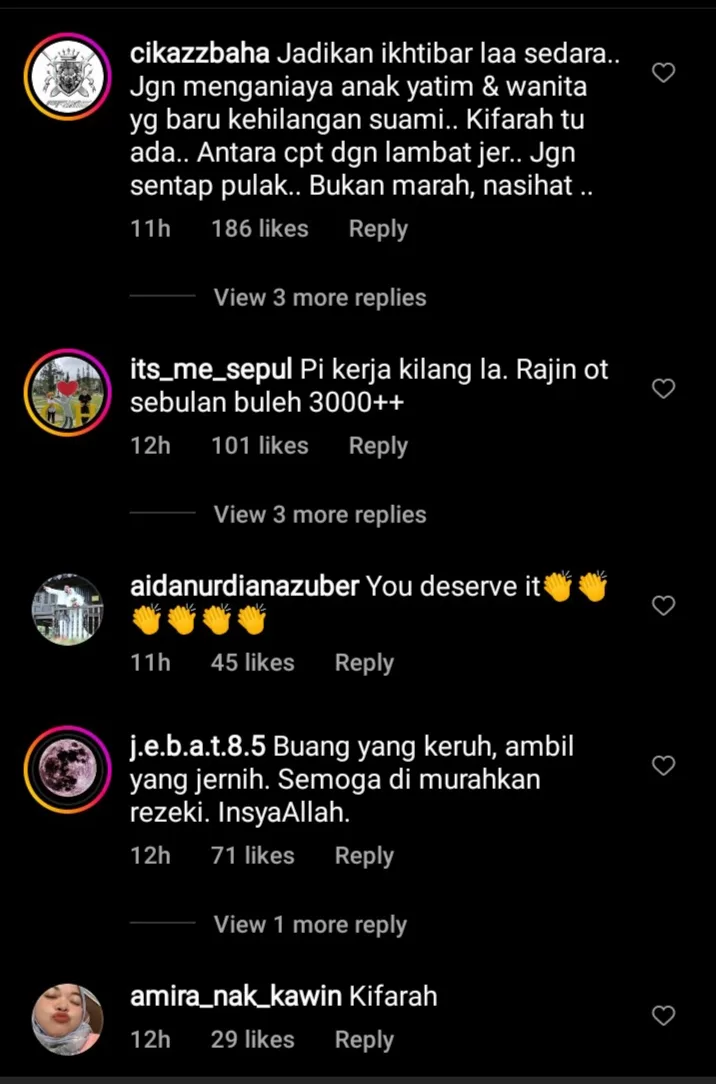Tap heart icon on its_me_sepul's comment
The height and width of the screenshot is (1084, 716).
click(663, 389)
